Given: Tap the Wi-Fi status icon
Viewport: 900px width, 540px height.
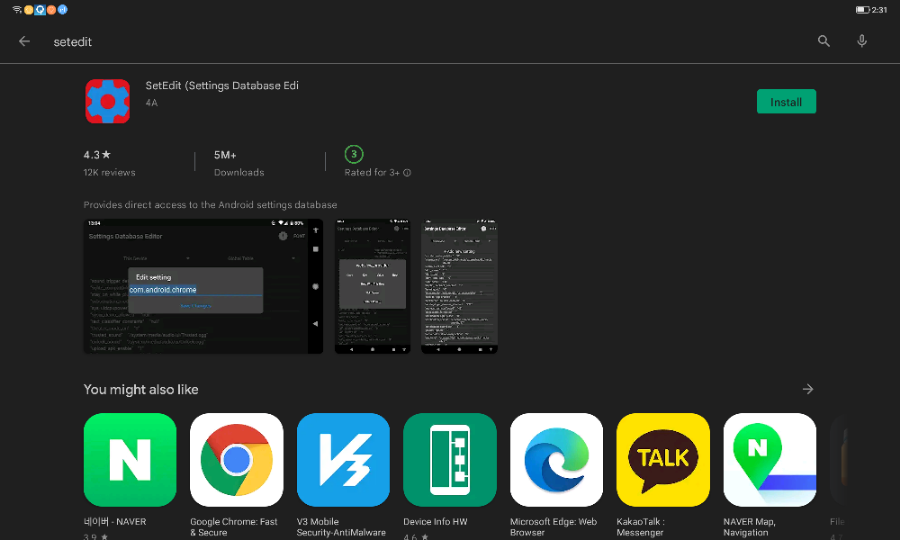Looking at the screenshot, I should (17, 9).
